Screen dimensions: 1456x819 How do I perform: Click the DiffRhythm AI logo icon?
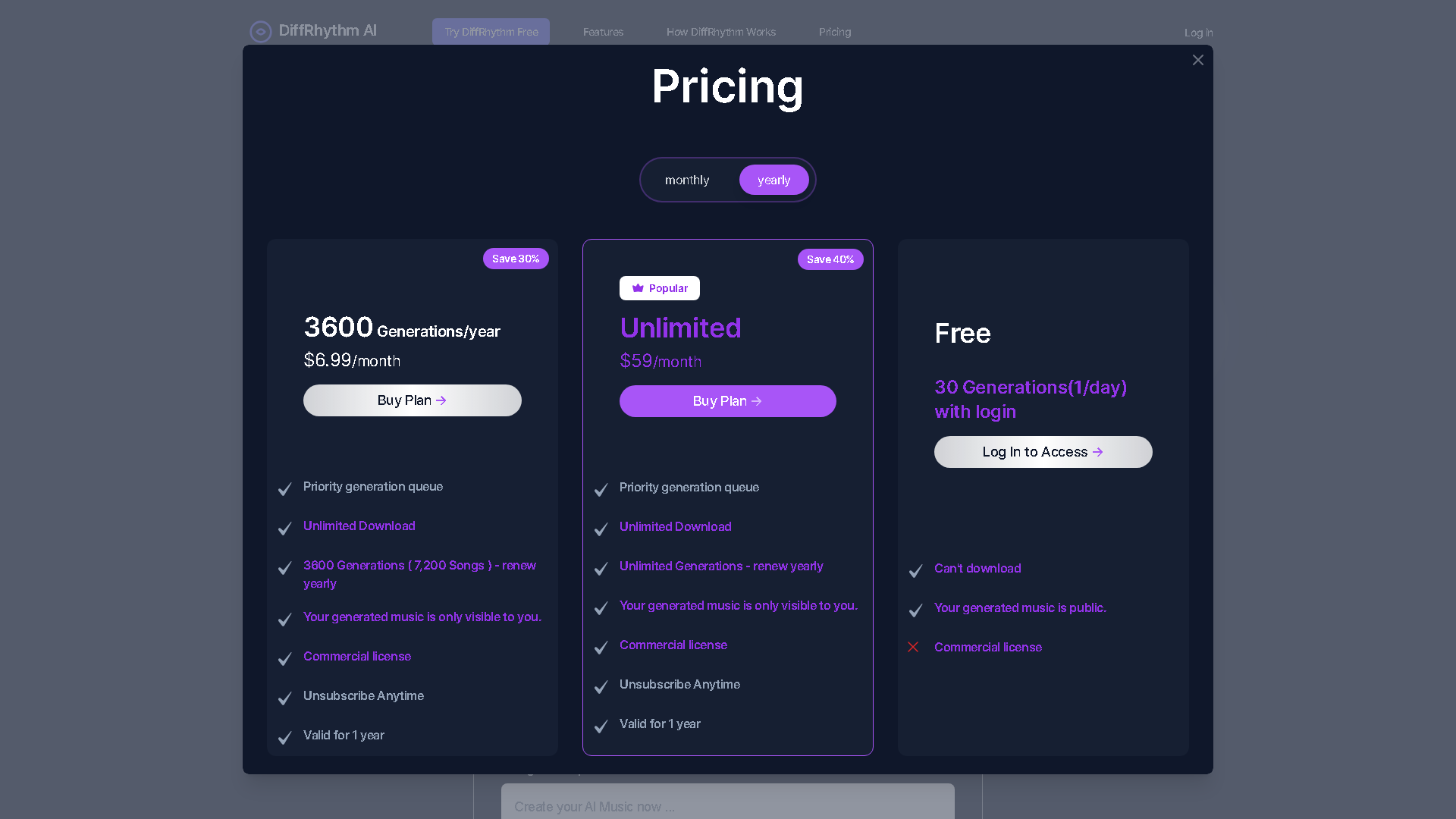260,32
